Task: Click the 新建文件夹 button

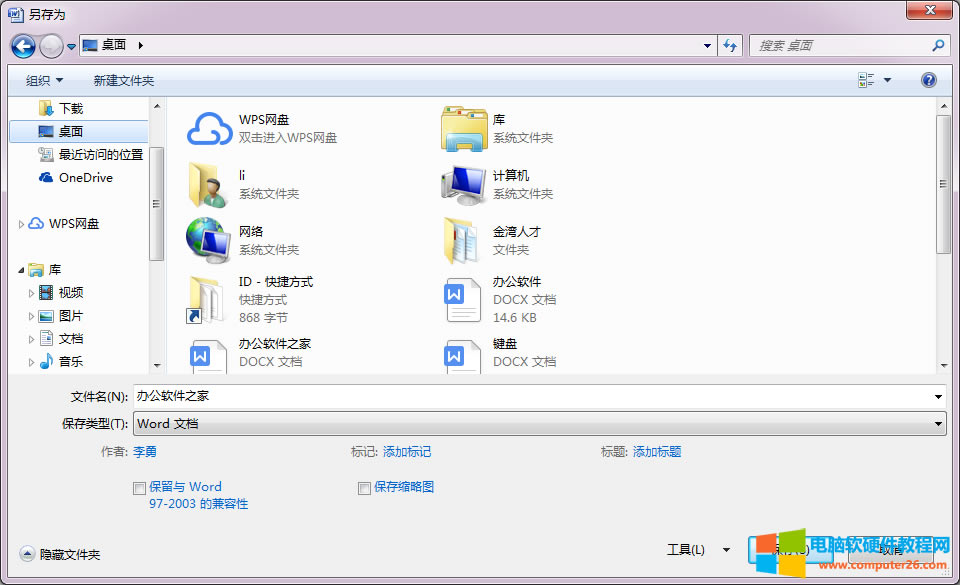Action: pyautogui.click(x=122, y=80)
